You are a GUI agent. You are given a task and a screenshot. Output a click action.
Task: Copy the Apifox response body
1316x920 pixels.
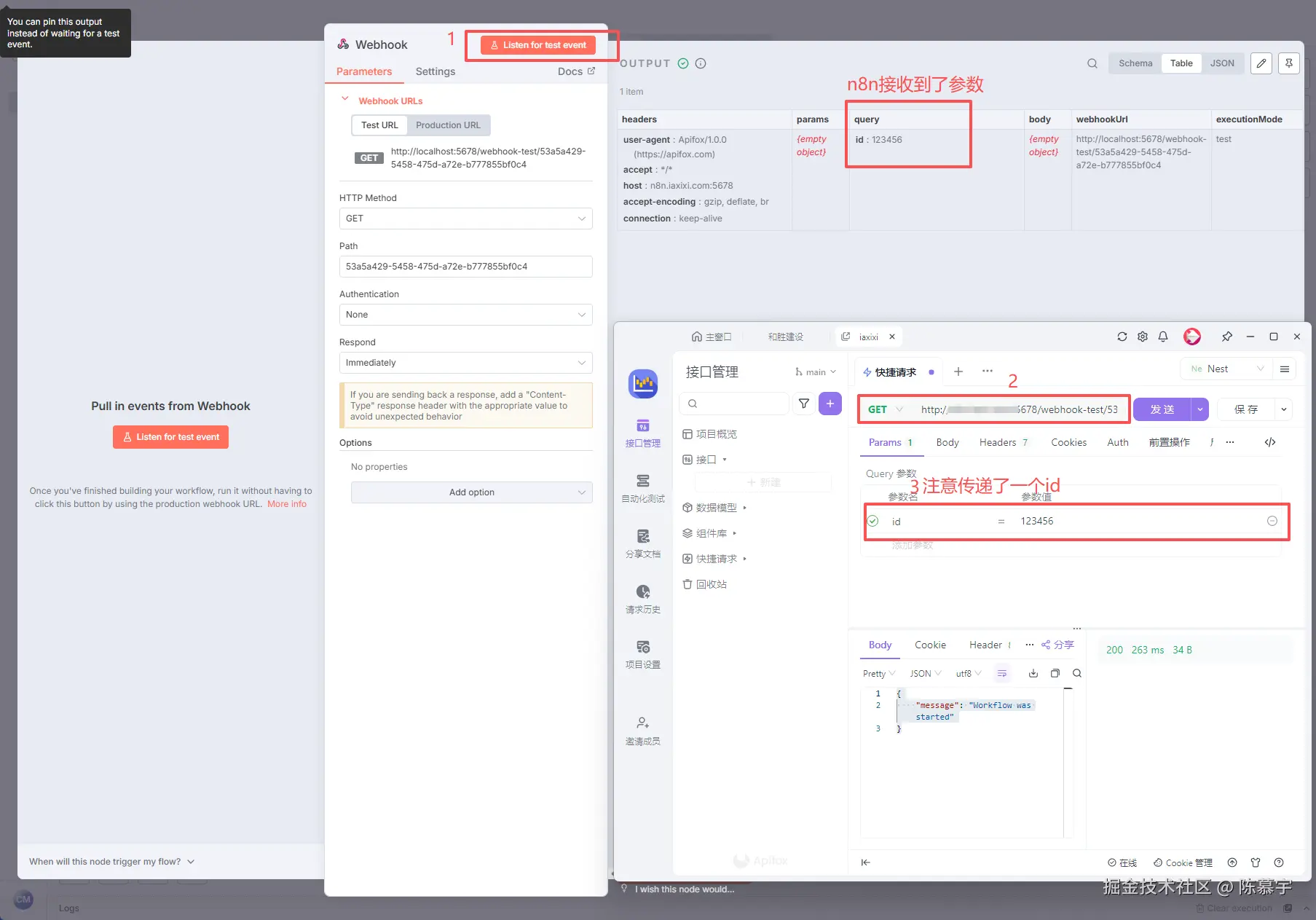[1055, 673]
